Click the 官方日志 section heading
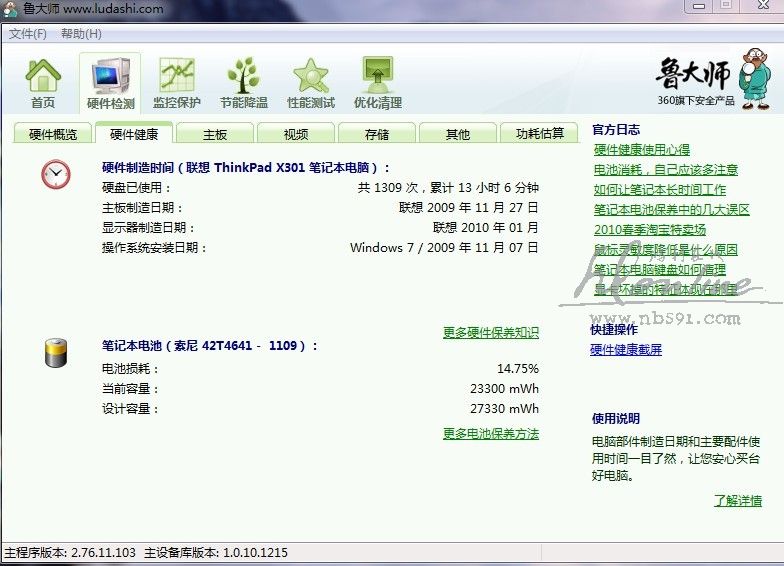This screenshot has height=566, width=784. pos(616,130)
